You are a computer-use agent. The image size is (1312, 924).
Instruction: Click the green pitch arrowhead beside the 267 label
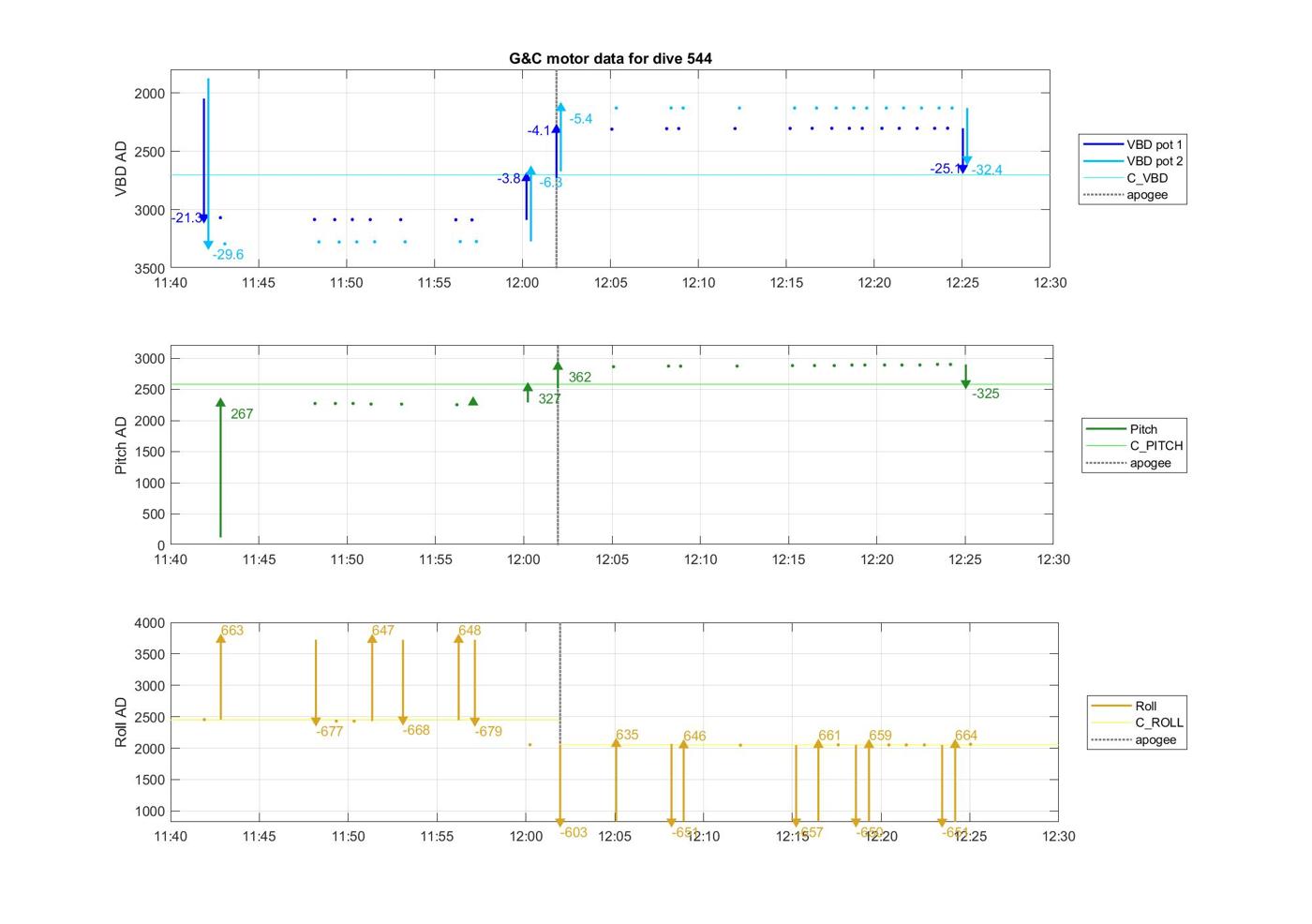[x=221, y=403]
